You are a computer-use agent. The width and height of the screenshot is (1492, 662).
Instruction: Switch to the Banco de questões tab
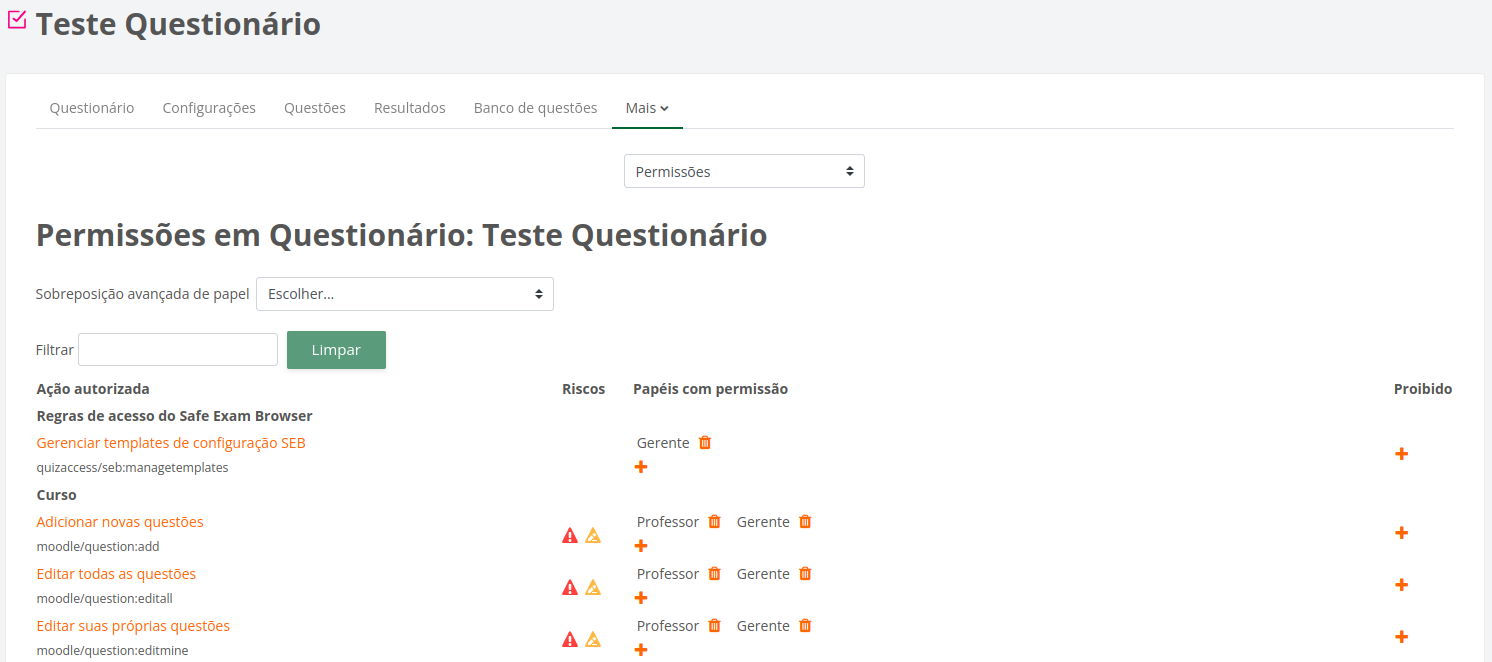click(x=535, y=107)
